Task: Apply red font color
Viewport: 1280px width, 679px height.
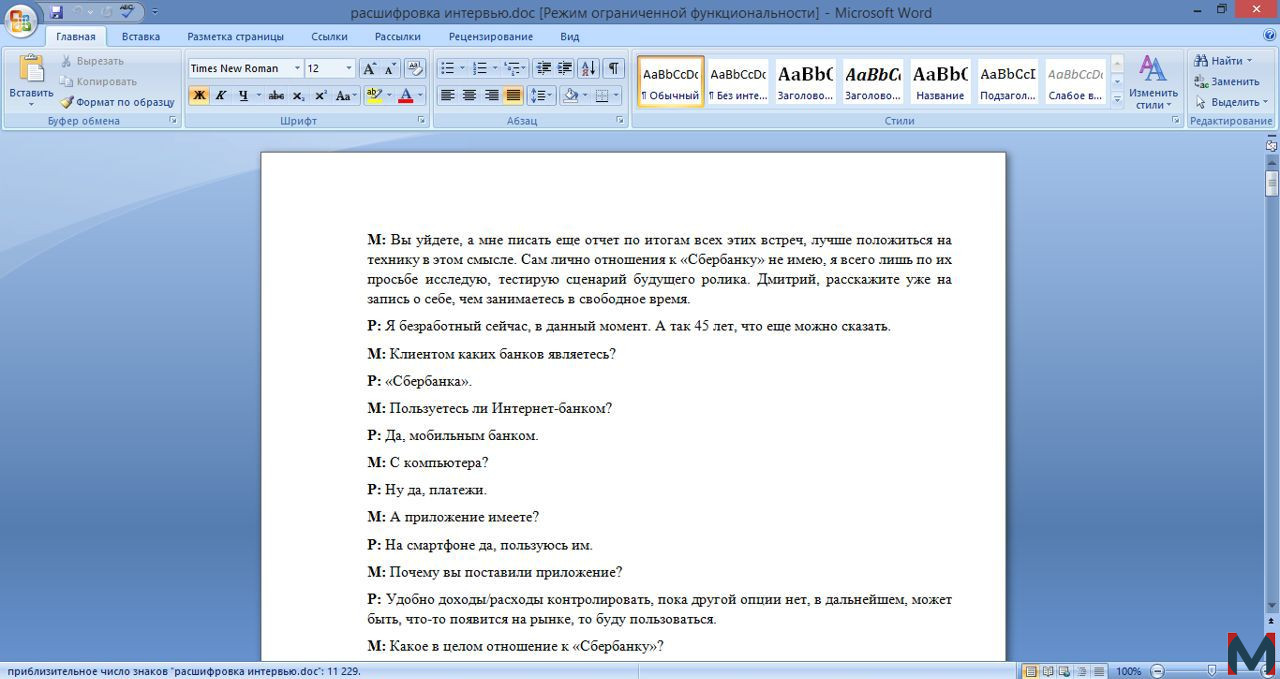Action: tap(405, 96)
